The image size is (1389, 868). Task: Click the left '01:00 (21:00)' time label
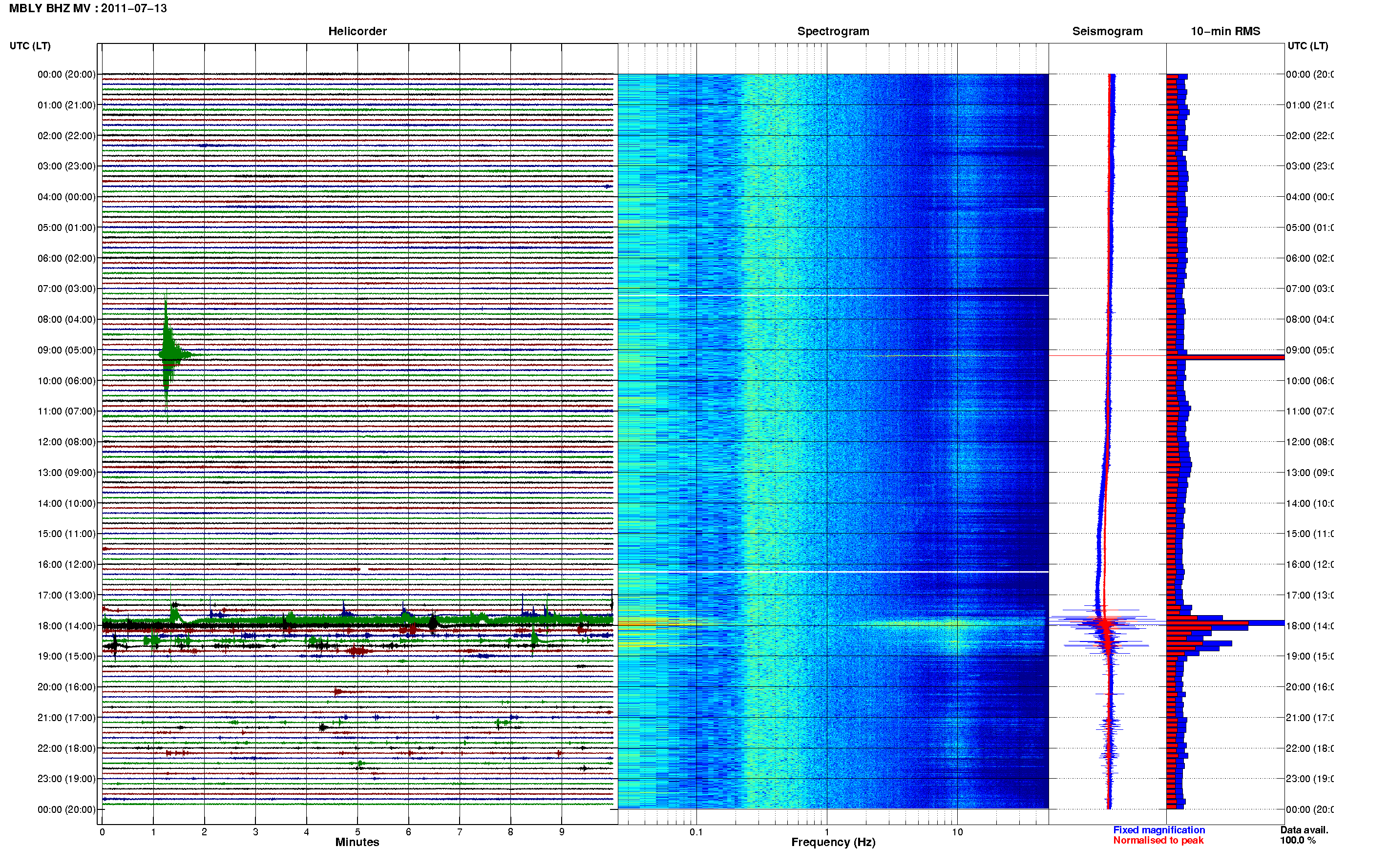66,105
